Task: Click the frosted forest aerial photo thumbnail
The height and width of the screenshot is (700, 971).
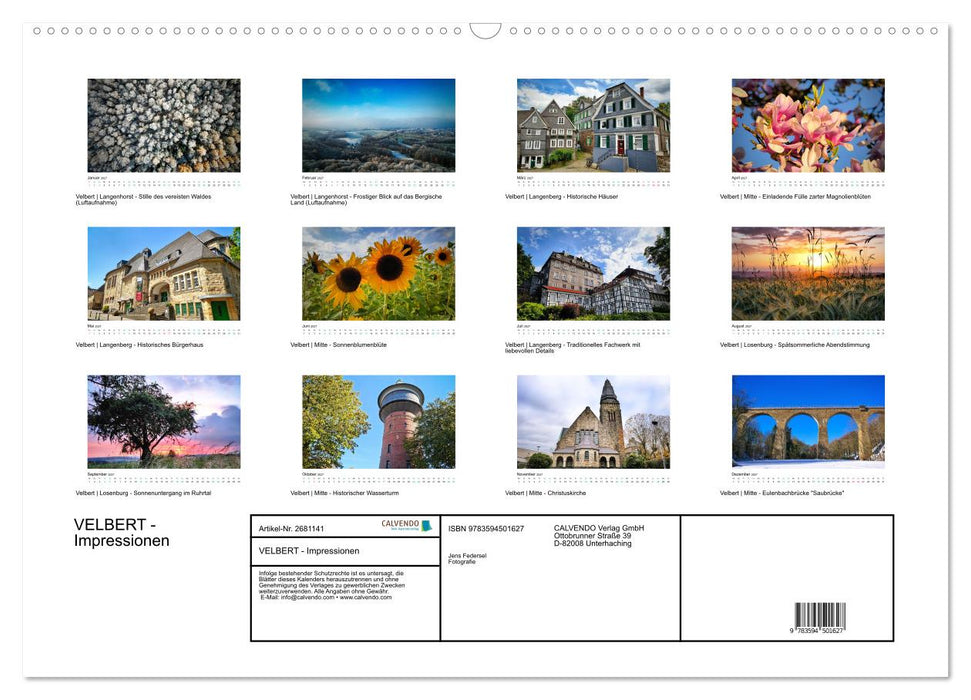Action: [164, 125]
